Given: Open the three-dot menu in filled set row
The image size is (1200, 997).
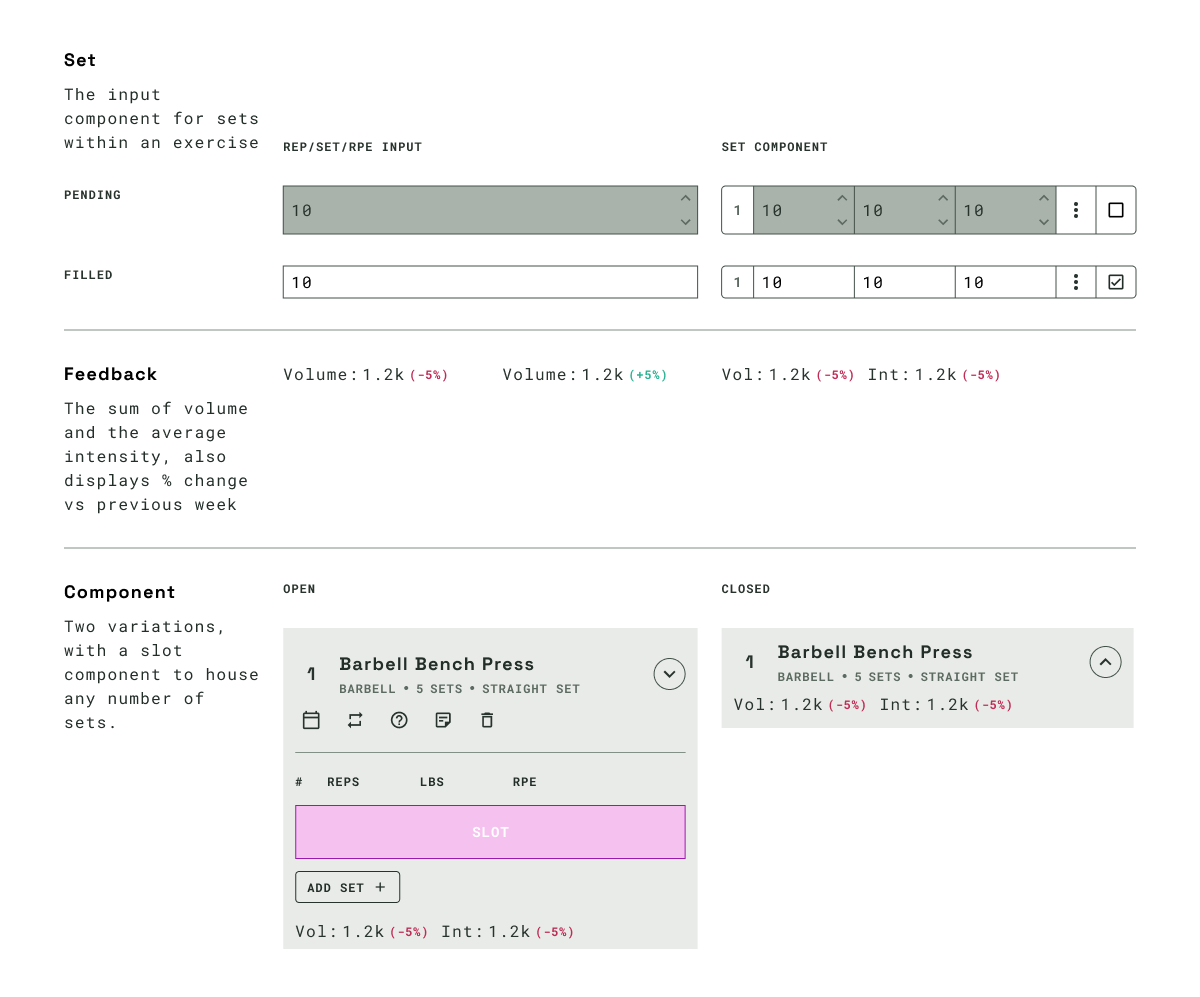Looking at the screenshot, I should pyautogui.click(x=1076, y=282).
